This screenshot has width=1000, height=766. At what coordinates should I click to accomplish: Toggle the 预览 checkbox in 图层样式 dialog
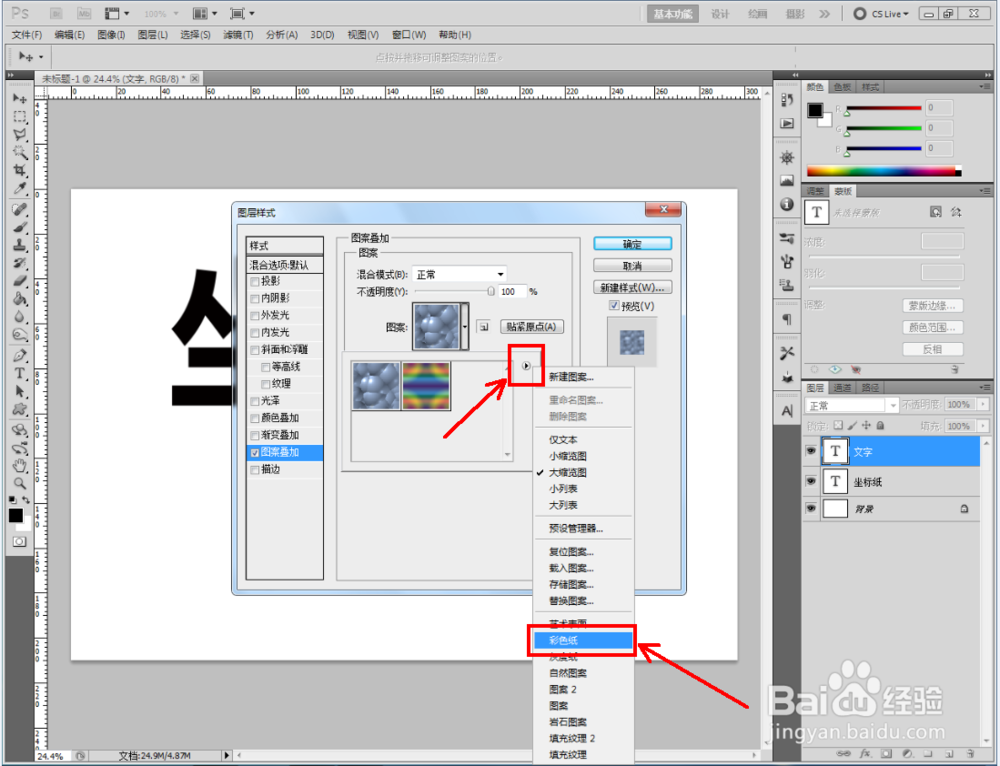point(613,306)
